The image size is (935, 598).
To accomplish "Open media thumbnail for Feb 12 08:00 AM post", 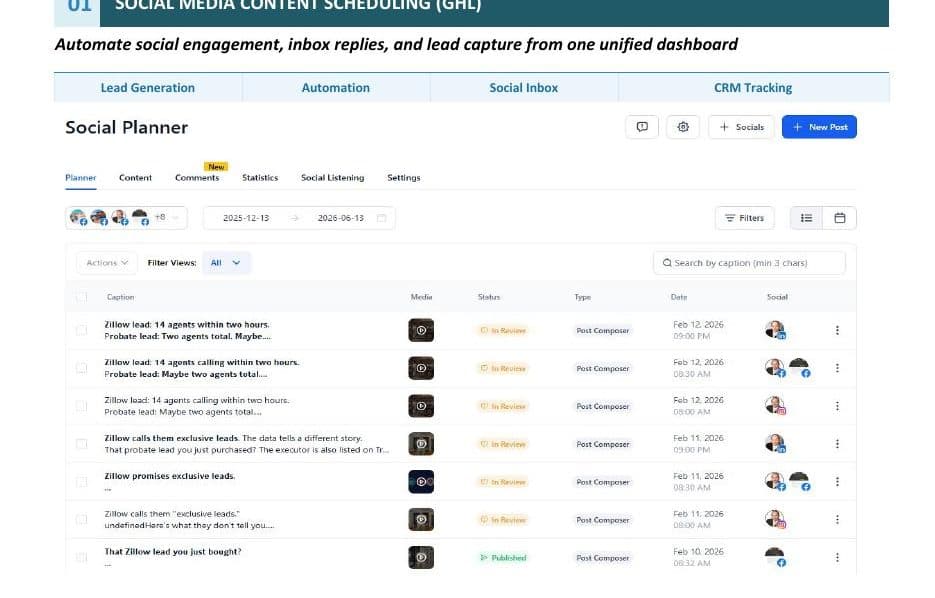I will coord(421,406).
